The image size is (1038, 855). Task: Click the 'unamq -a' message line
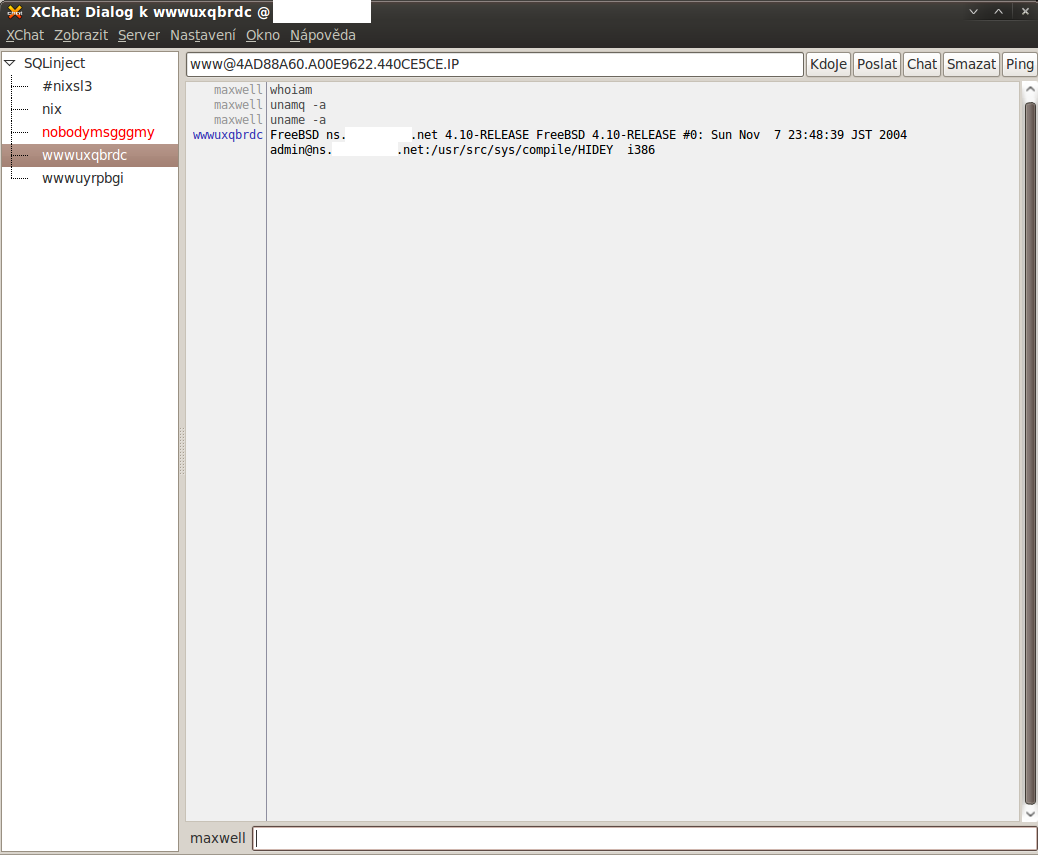pos(298,105)
